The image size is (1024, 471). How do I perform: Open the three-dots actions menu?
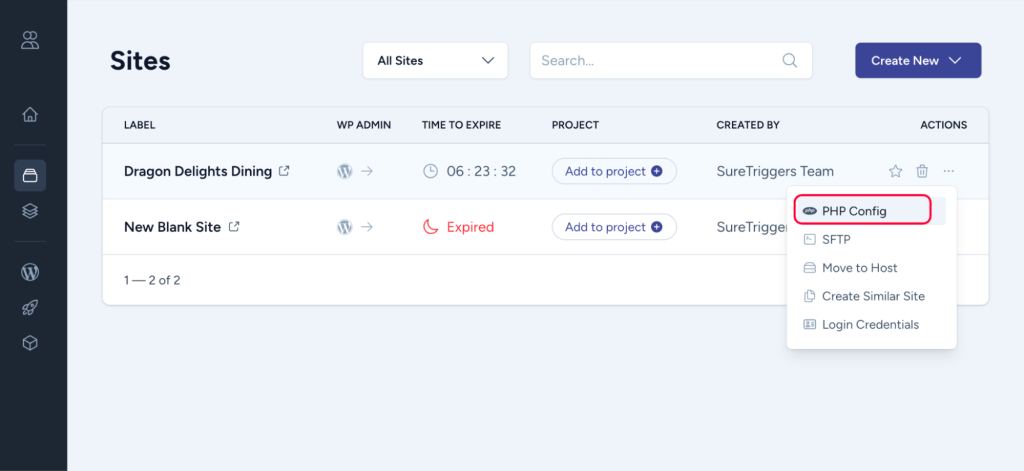[x=949, y=171]
